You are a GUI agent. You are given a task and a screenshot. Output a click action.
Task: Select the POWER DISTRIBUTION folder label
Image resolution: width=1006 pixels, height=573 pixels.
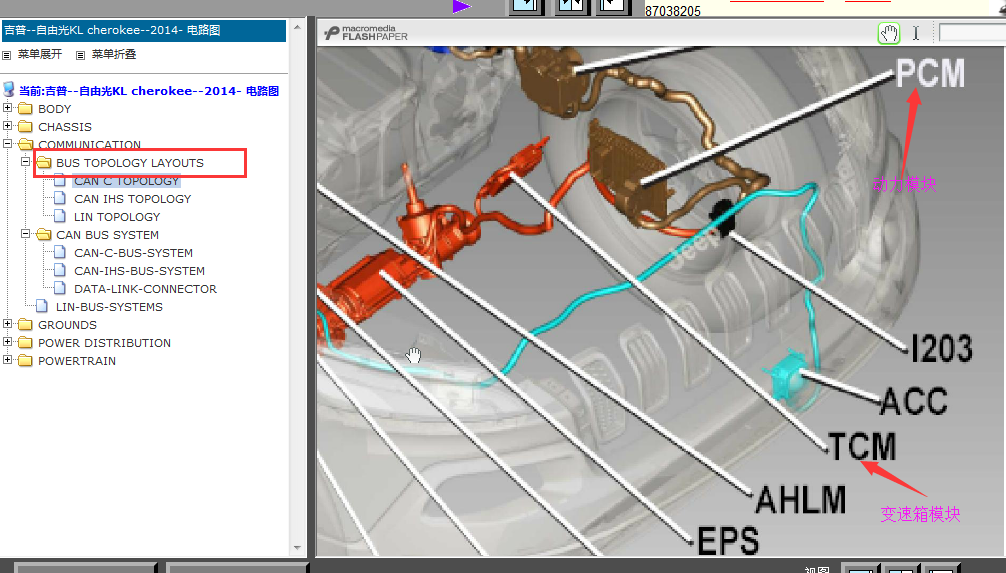105,343
